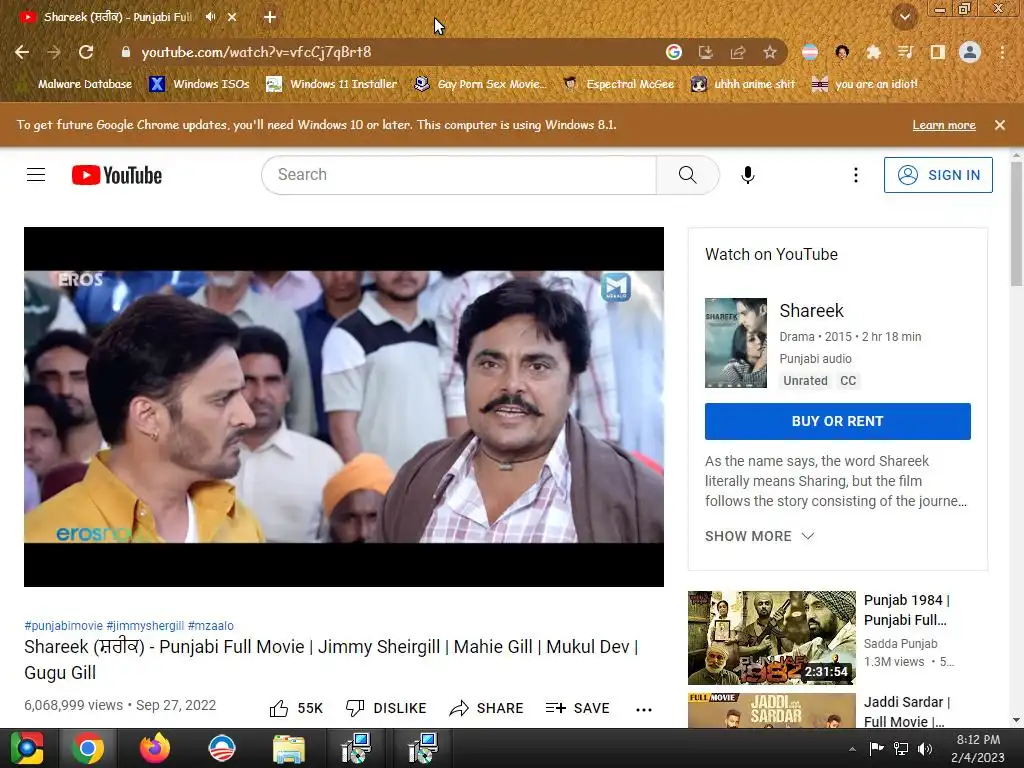Click Learn more link in infobar
The image size is (1024, 768).
click(x=944, y=125)
